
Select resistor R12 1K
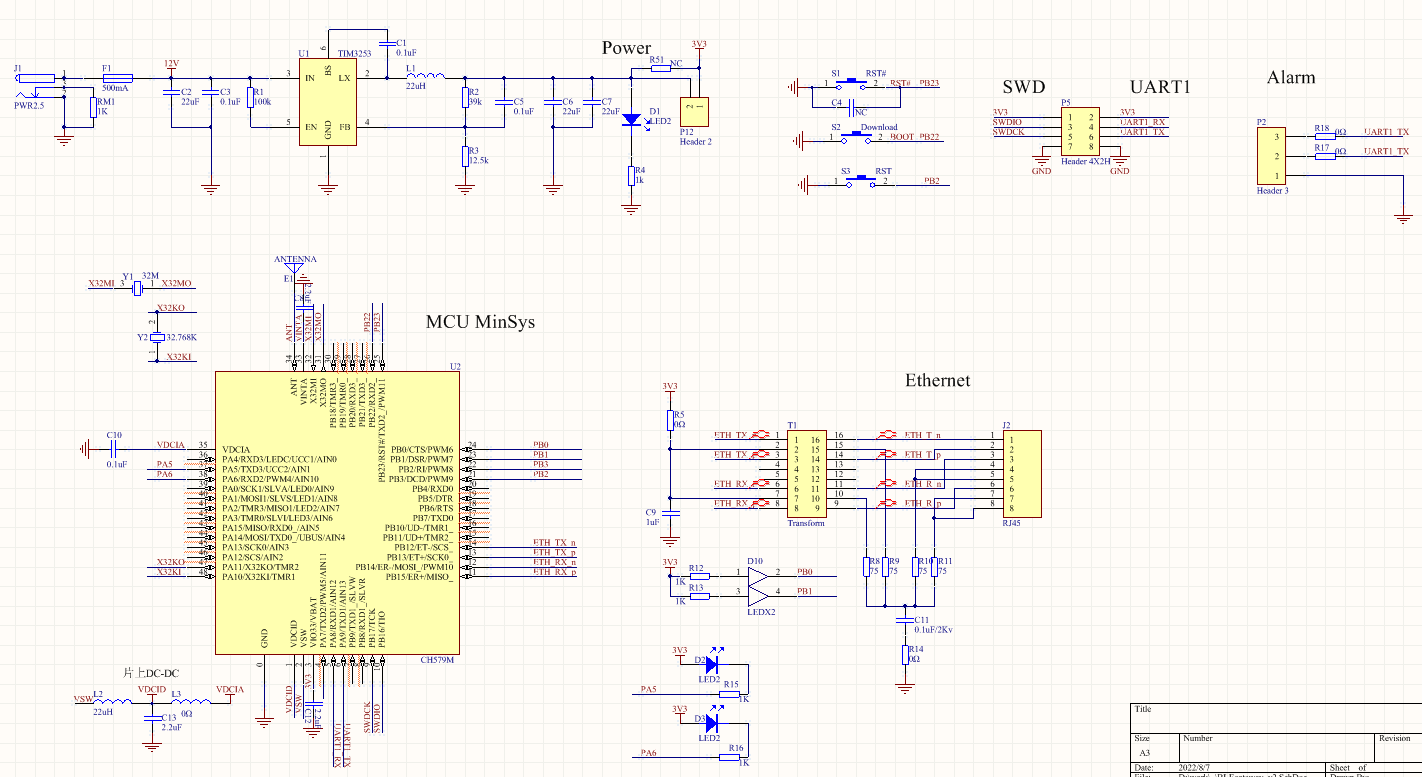pyautogui.click(x=700, y=575)
